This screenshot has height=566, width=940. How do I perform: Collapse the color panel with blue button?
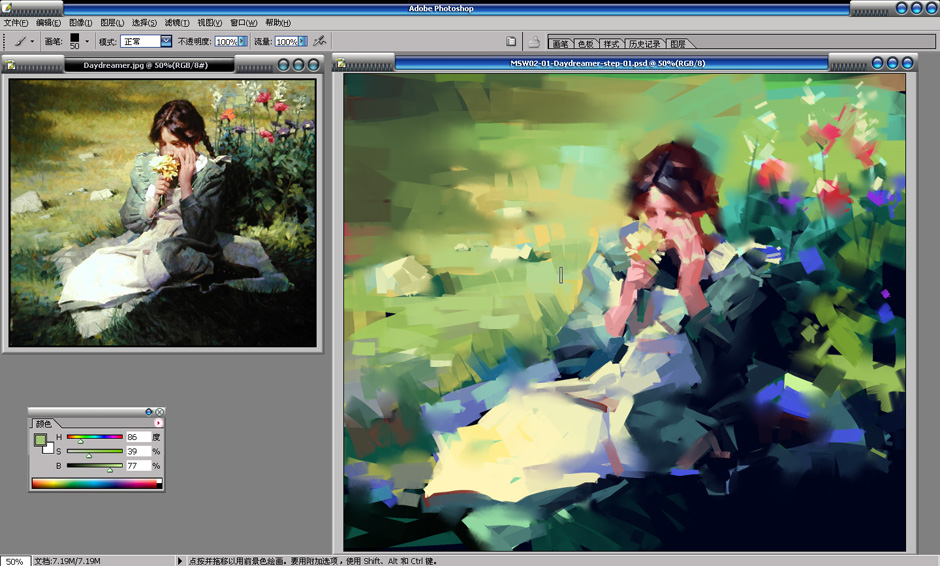[x=149, y=412]
